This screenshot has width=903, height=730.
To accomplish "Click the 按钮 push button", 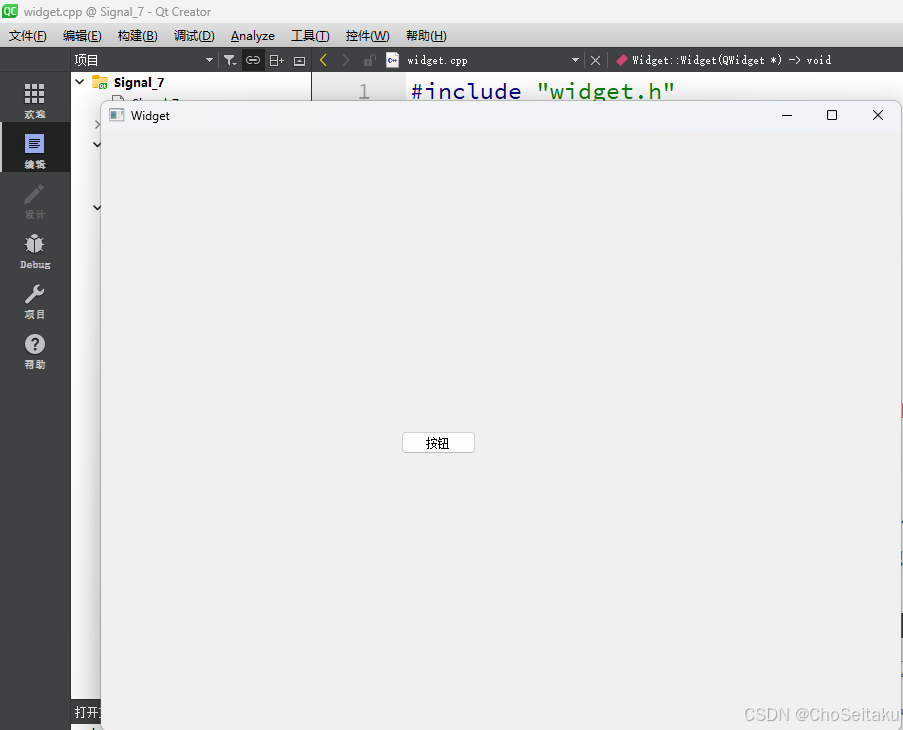I will [438, 443].
